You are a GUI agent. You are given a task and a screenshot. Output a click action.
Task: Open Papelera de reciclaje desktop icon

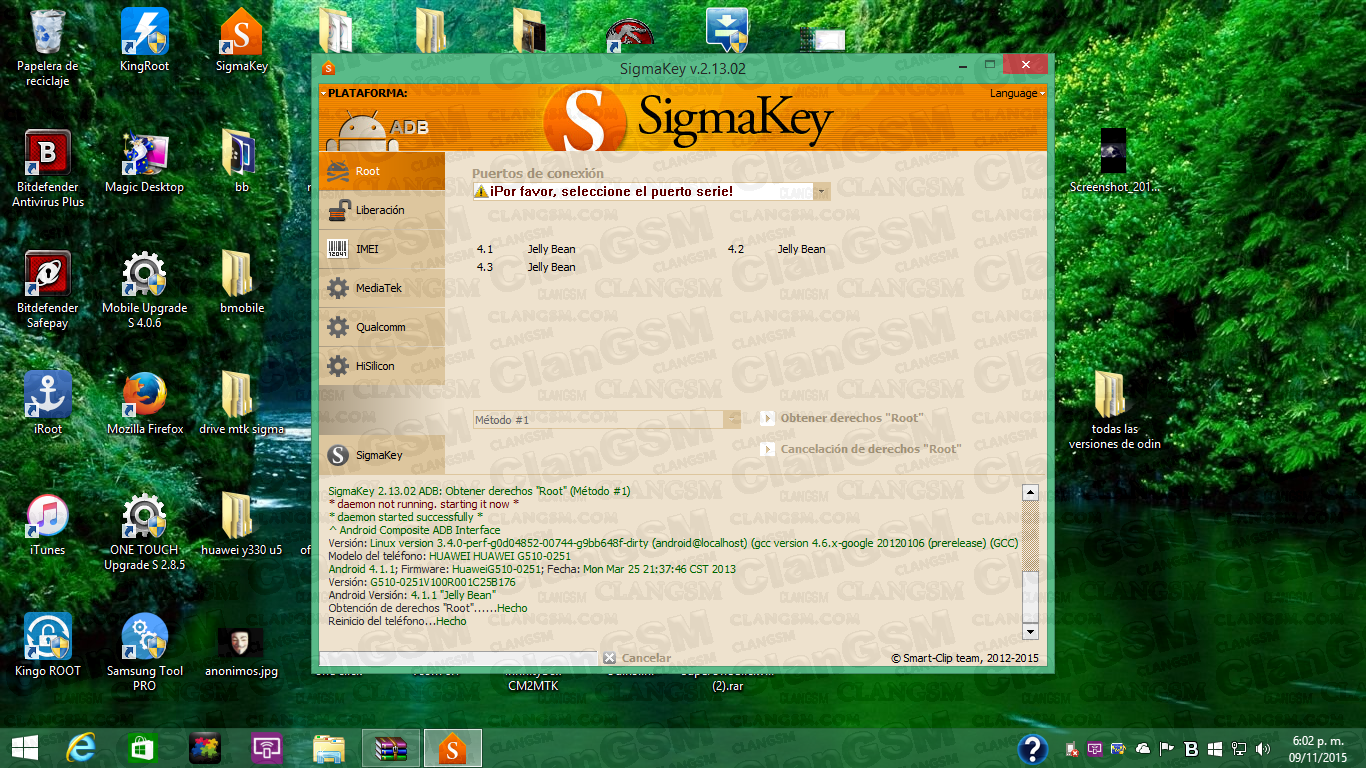(47, 47)
